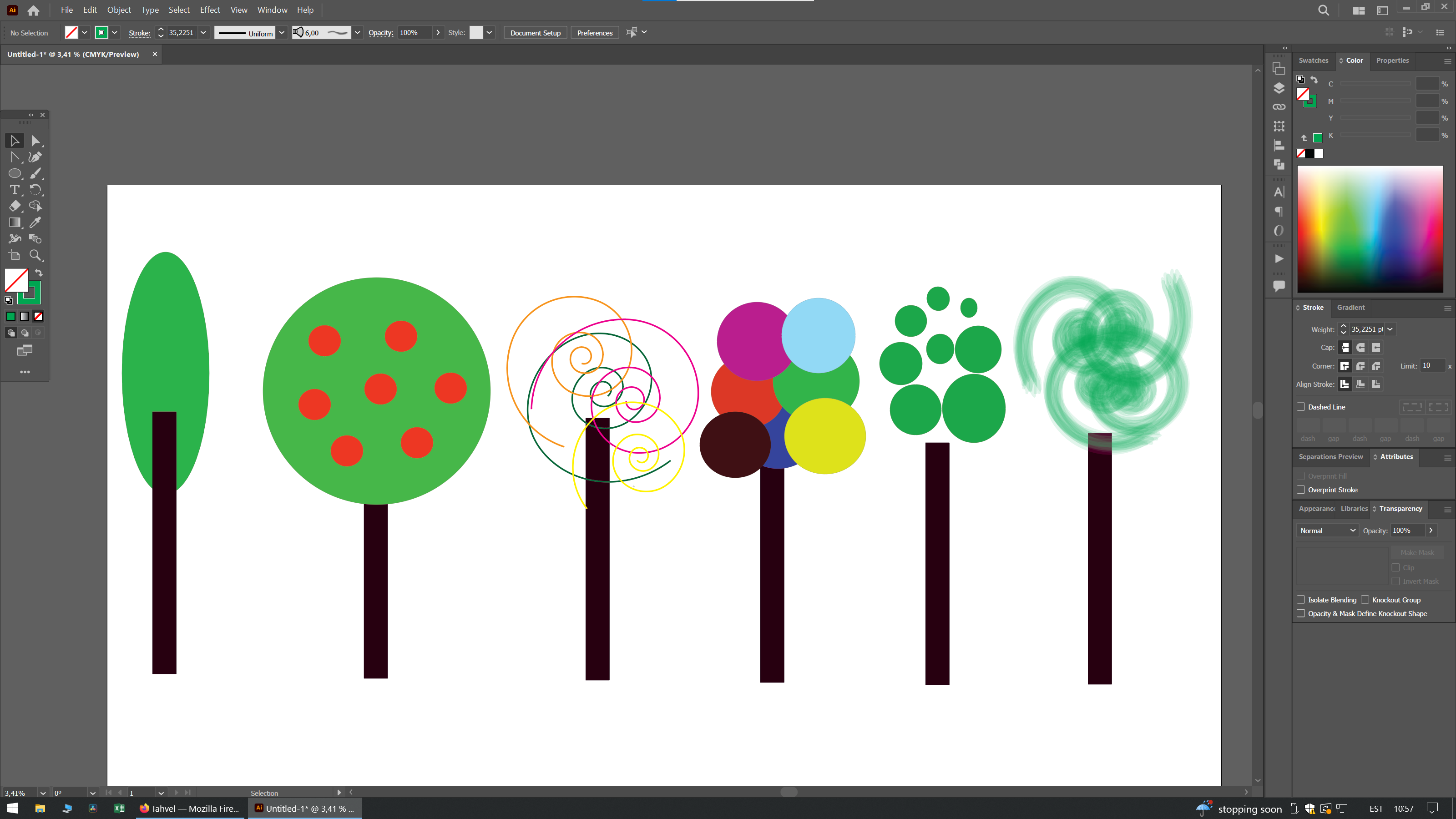
Task: Switch to the Separations Preview tab
Action: [x=1330, y=457]
